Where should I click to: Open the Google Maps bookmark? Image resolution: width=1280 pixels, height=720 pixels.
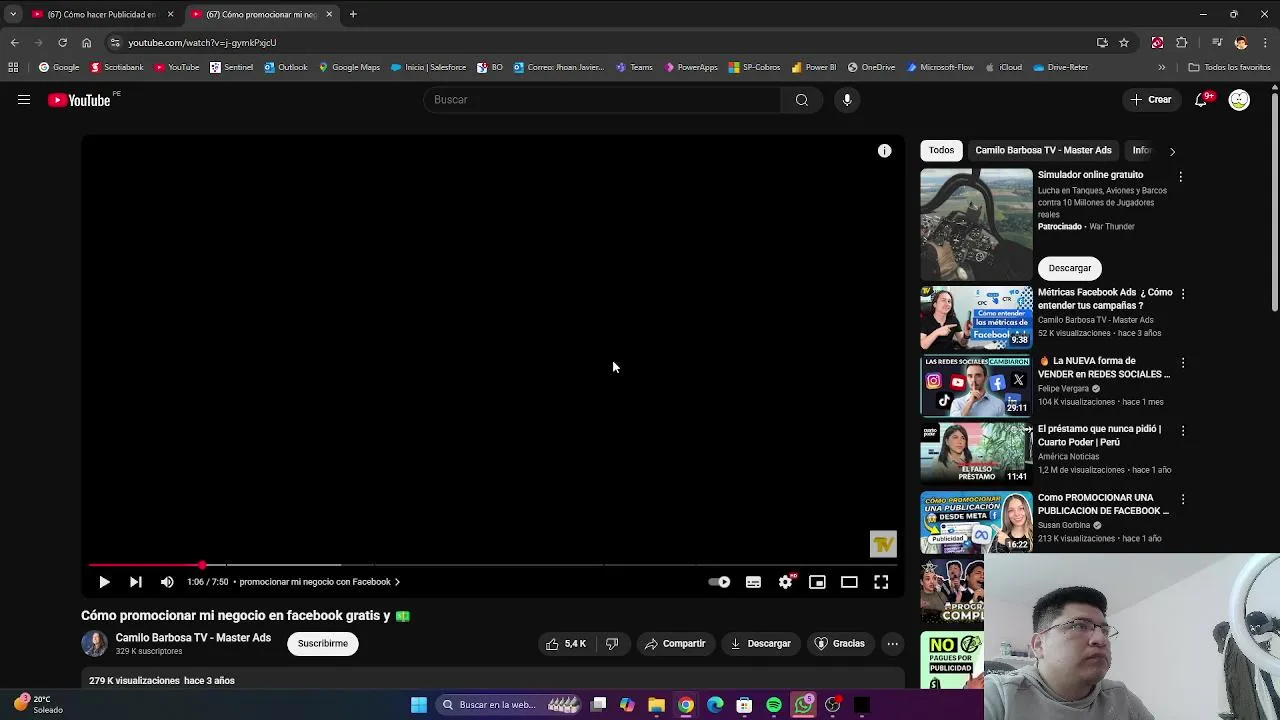pyautogui.click(x=349, y=68)
